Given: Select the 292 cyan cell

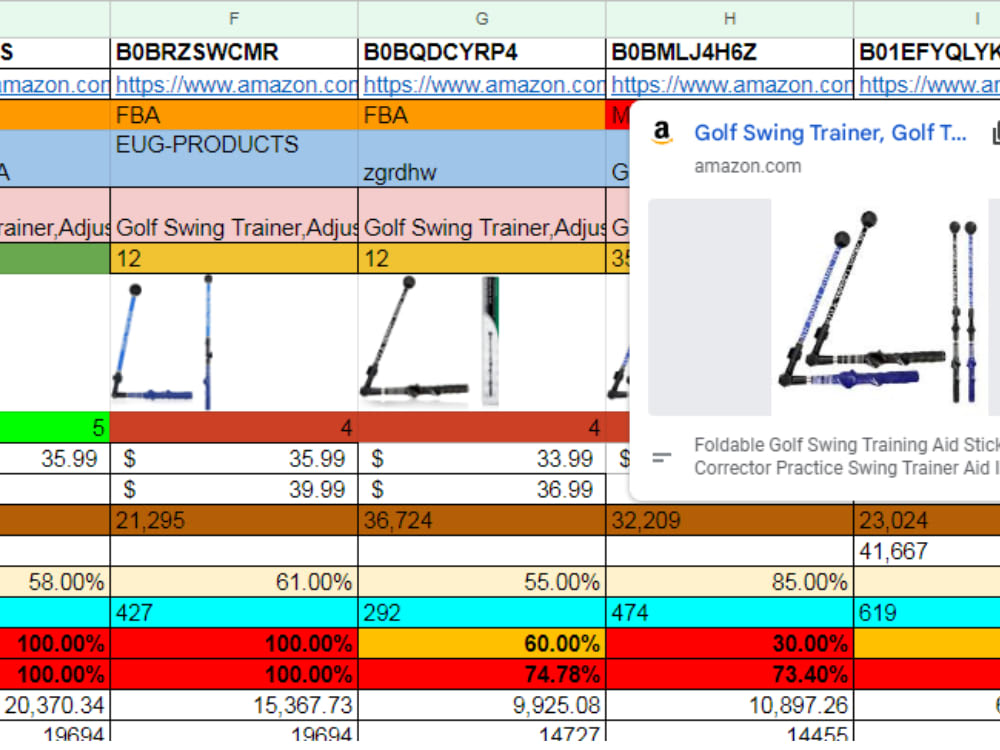Looking at the screenshot, I should point(482,613).
